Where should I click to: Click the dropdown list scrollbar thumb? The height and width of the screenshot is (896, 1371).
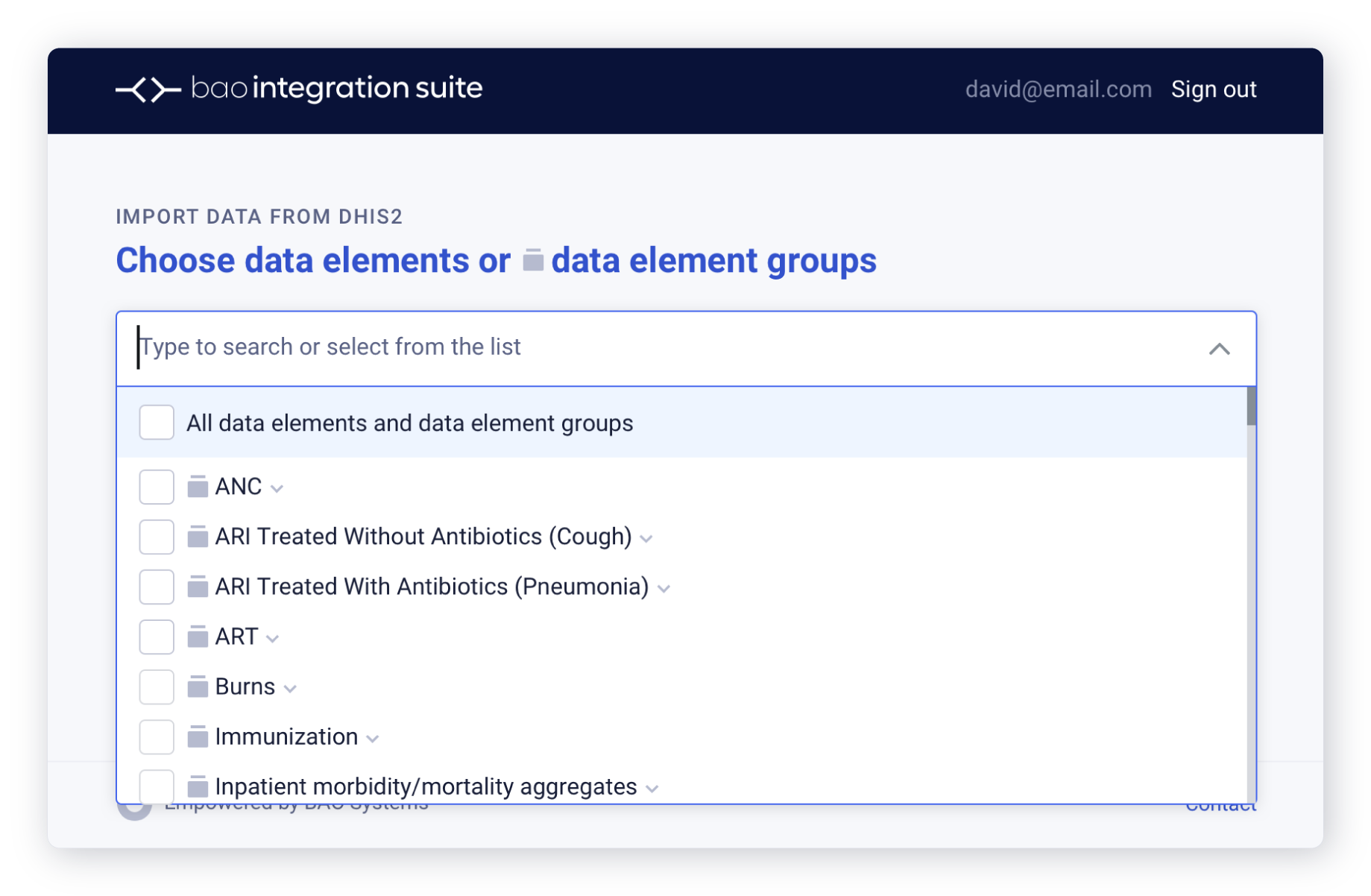tap(1251, 407)
